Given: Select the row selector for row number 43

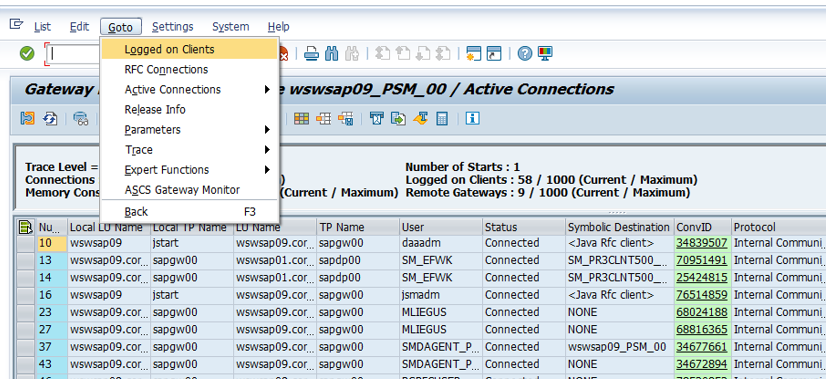Looking at the screenshot, I should point(26,365).
